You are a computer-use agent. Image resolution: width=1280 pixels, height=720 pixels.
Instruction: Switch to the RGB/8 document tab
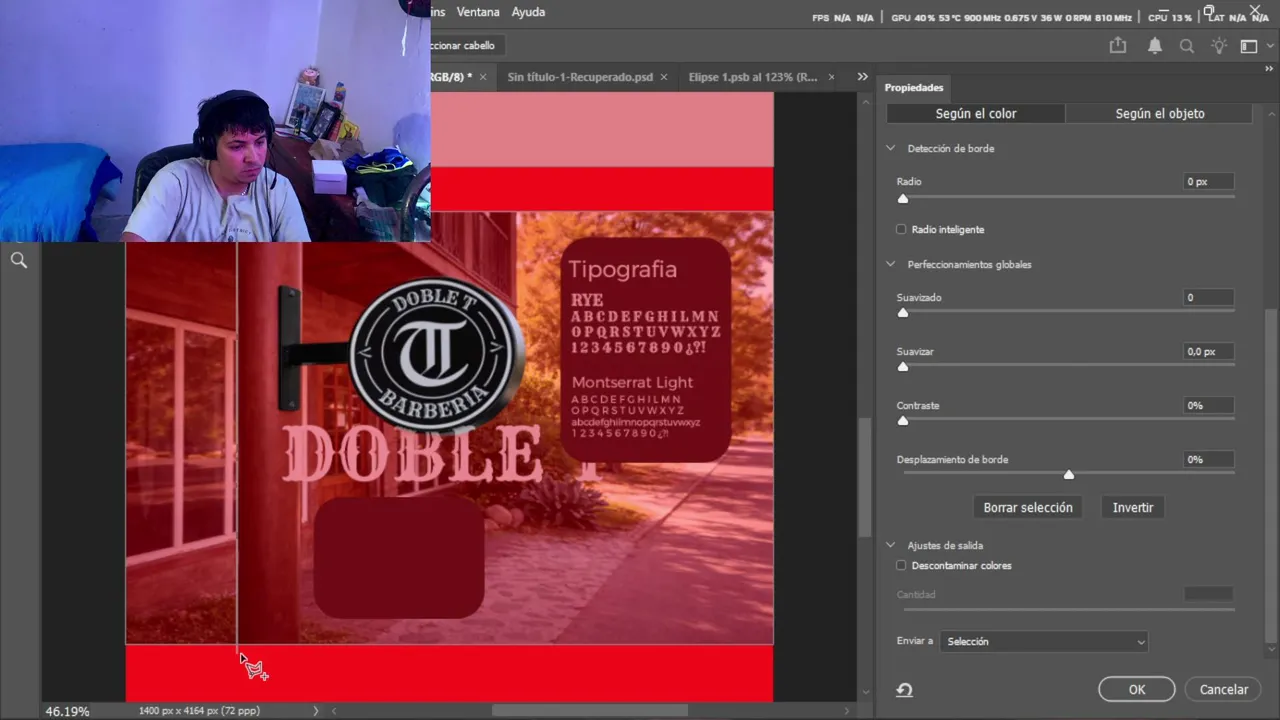pyautogui.click(x=451, y=77)
